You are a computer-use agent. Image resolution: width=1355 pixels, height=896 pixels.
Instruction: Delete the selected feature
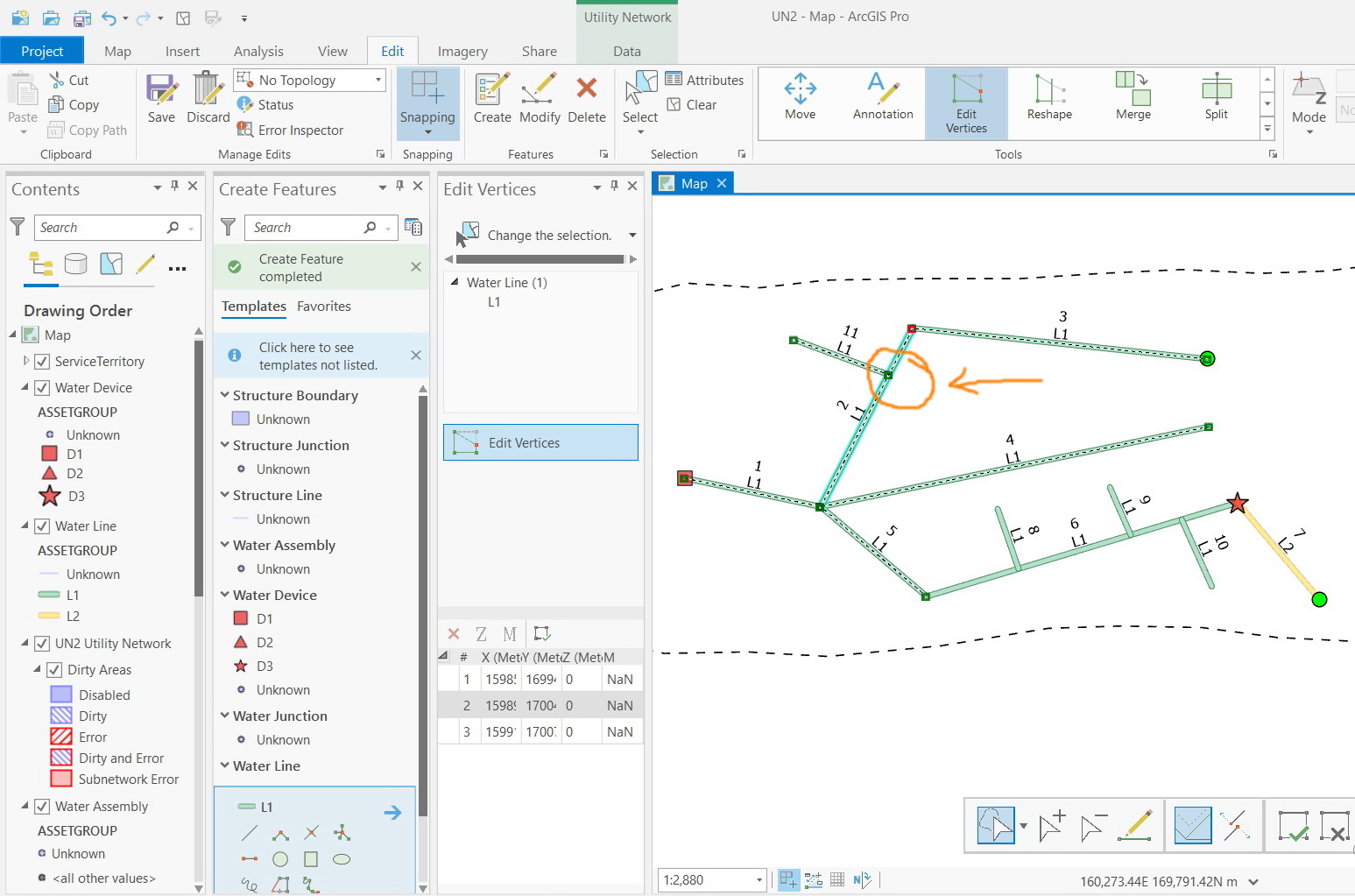(587, 98)
